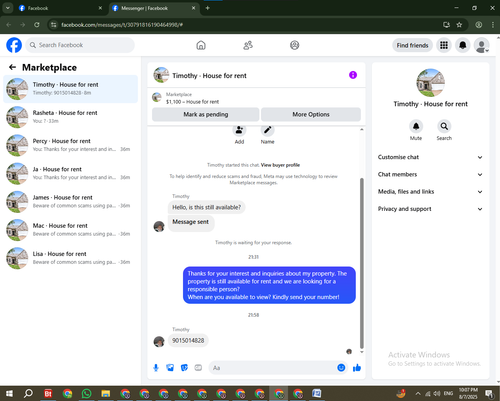The image size is (500, 401).
Task: Click Mark as pending button
Action: click(206, 114)
